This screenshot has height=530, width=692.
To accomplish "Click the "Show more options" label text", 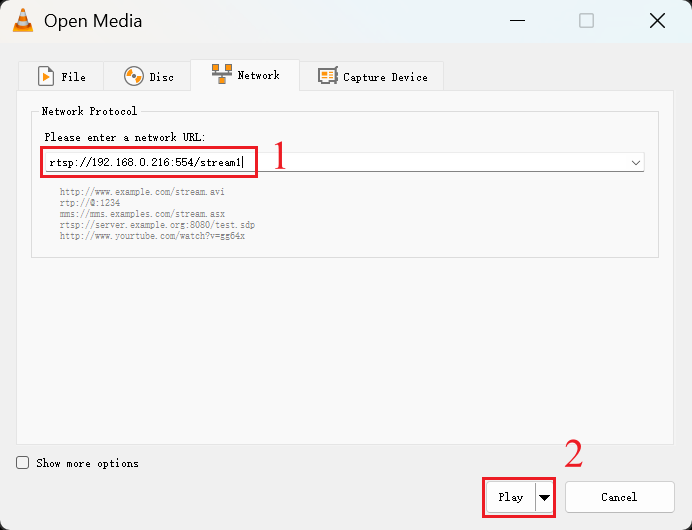I will [87, 463].
